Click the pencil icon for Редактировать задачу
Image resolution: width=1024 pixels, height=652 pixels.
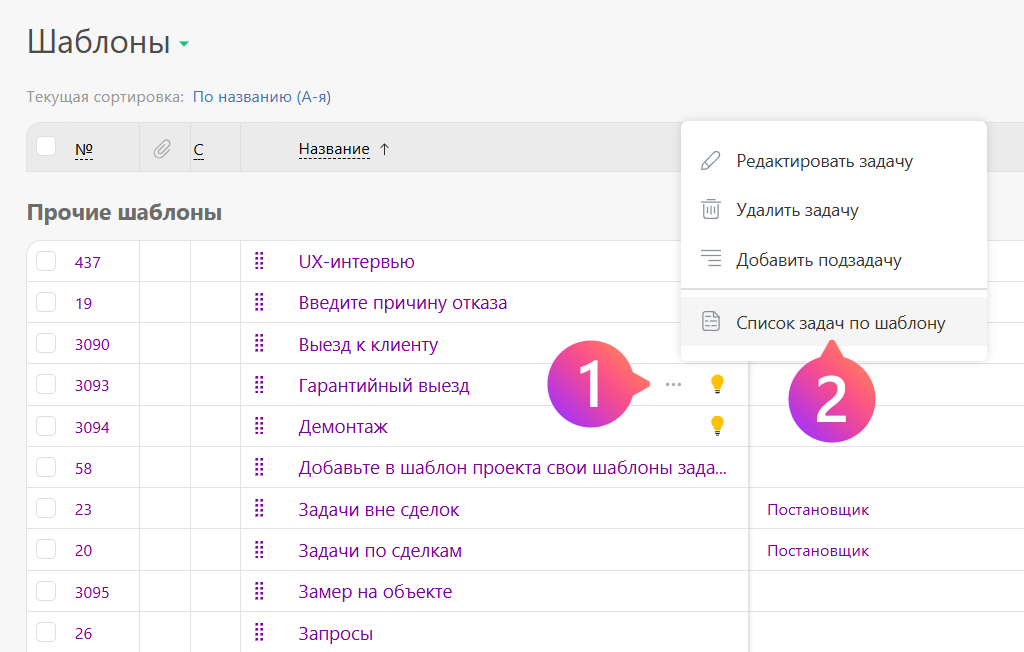(x=711, y=161)
